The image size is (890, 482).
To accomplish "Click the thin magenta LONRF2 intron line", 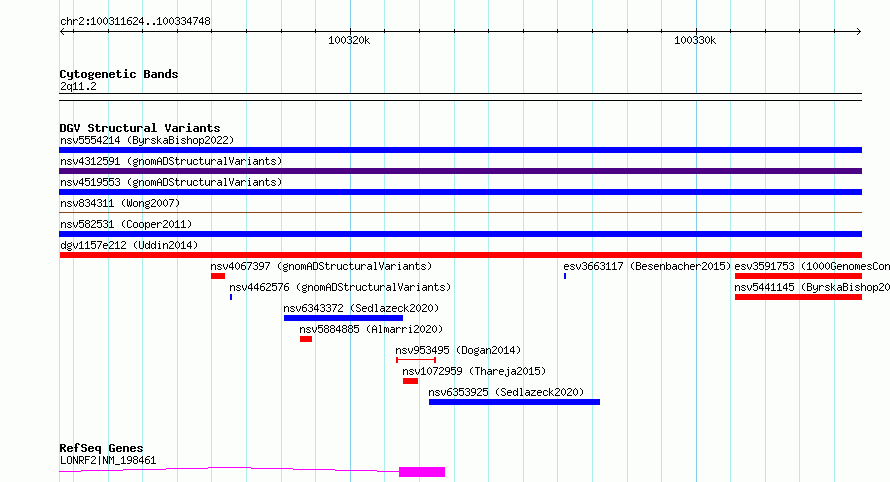I will tap(229, 468).
